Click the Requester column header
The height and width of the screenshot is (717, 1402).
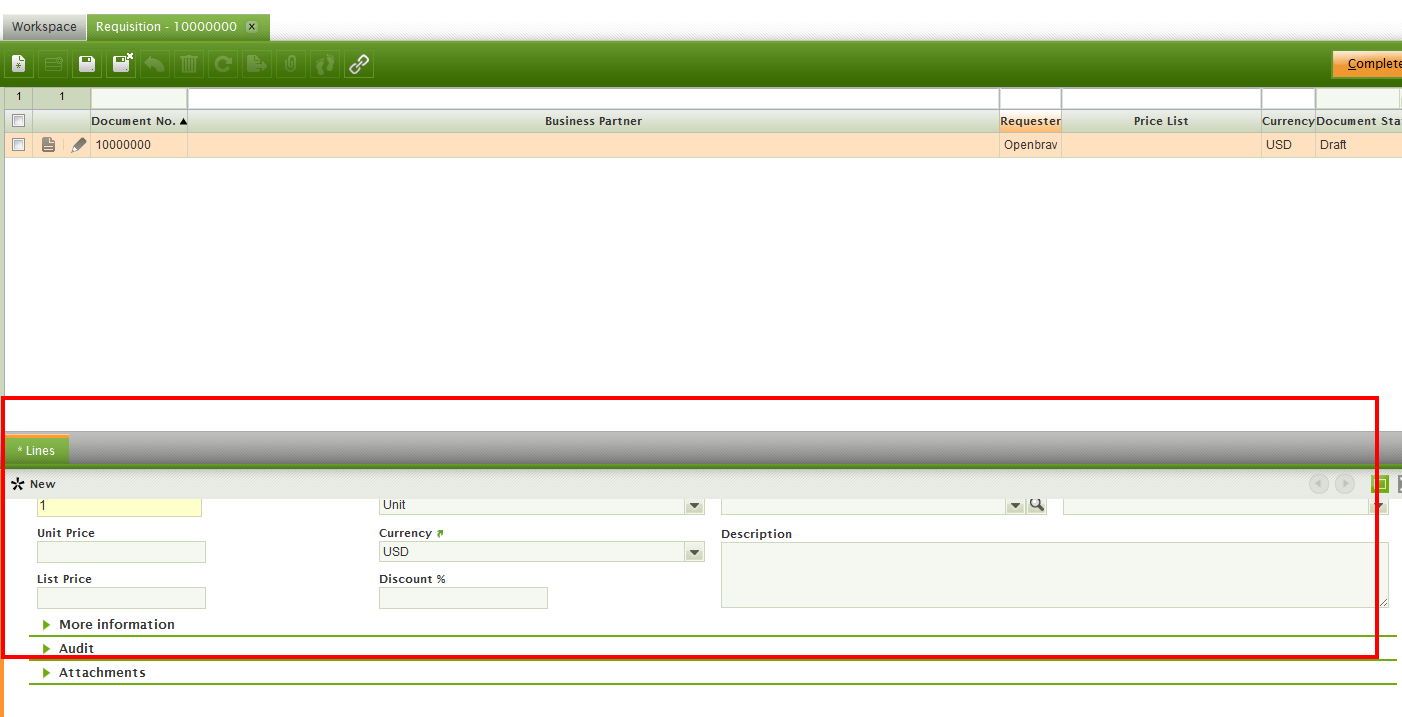[1030, 121]
